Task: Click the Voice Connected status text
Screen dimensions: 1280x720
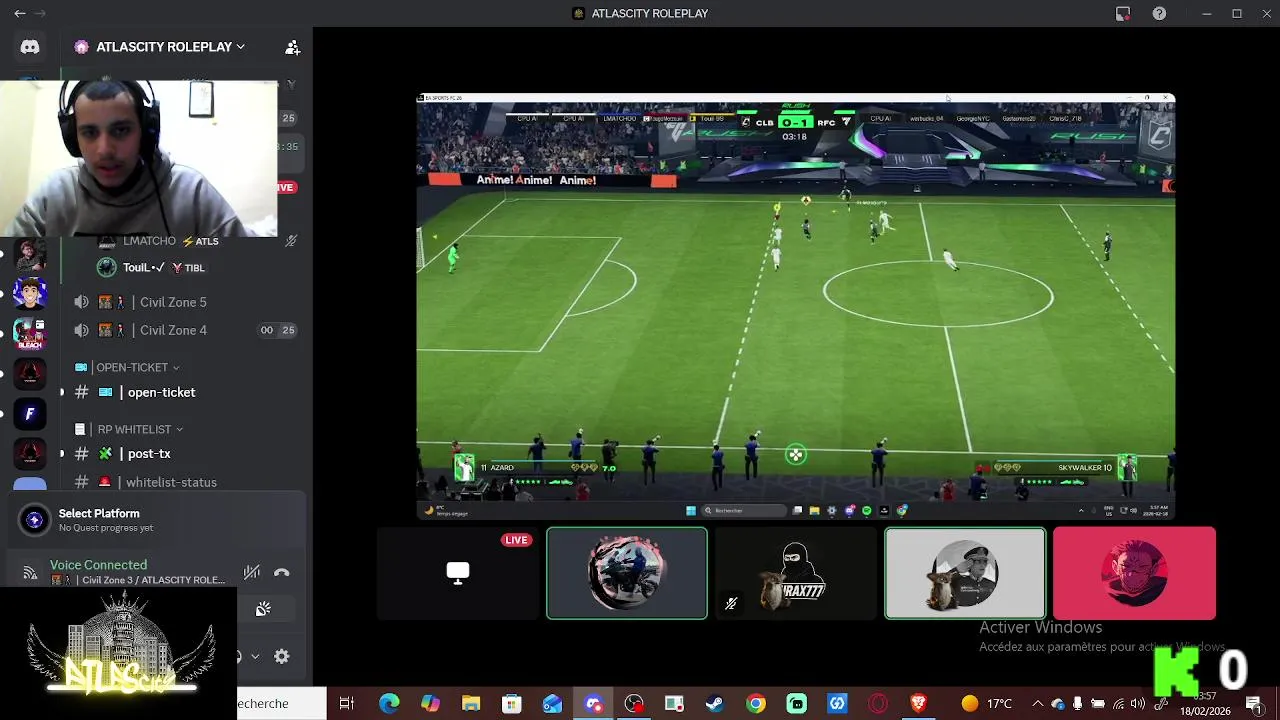Action: click(x=98, y=565)
